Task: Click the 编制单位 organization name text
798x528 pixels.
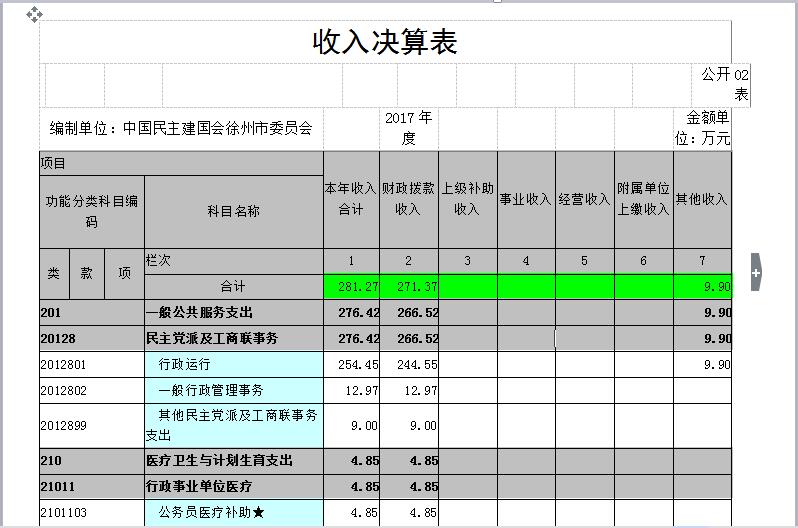Action: (x=182, y=129)
